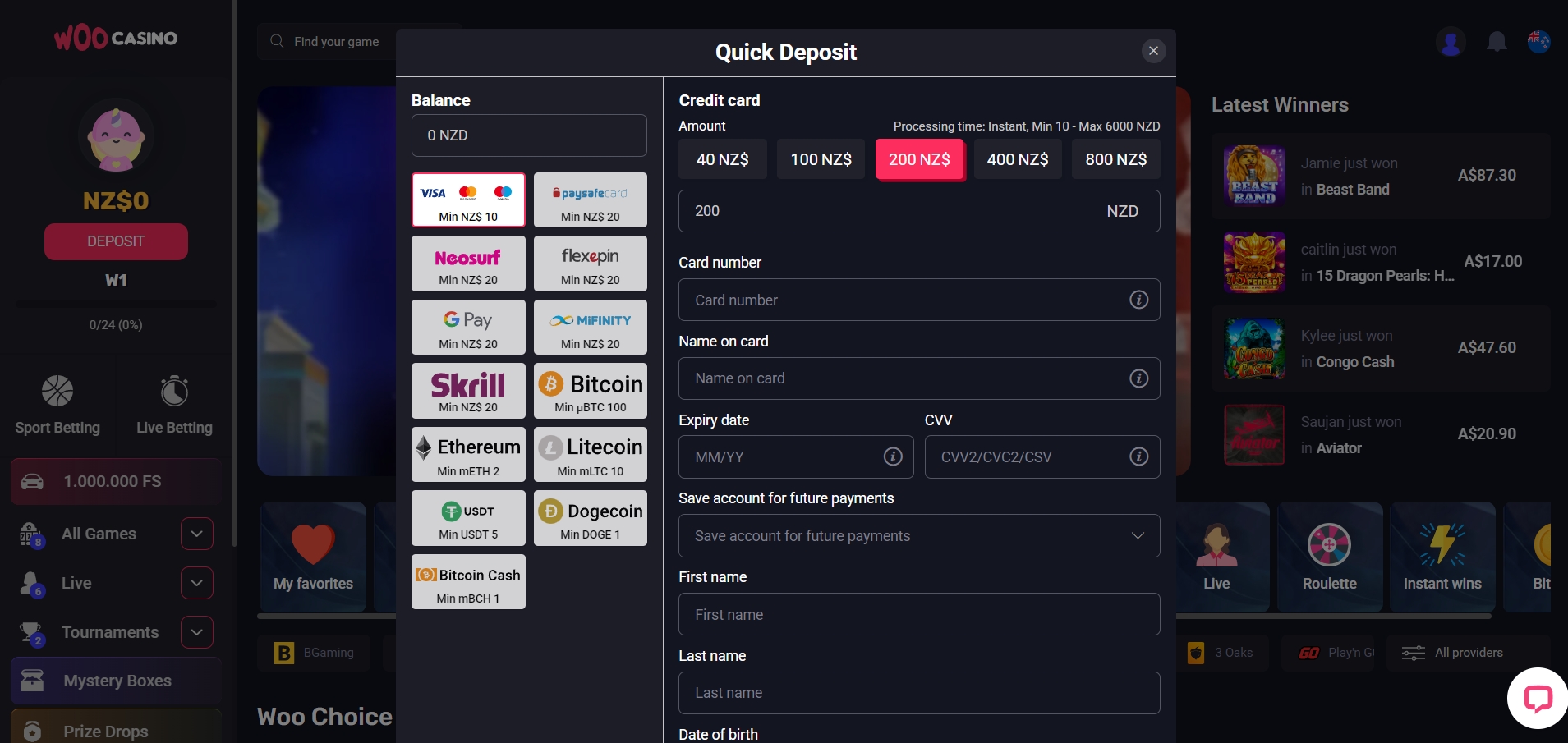This screenshot has height=743, width=1568.
Task: Open Prize Drops menu item
Action: [x=116, y=727]
